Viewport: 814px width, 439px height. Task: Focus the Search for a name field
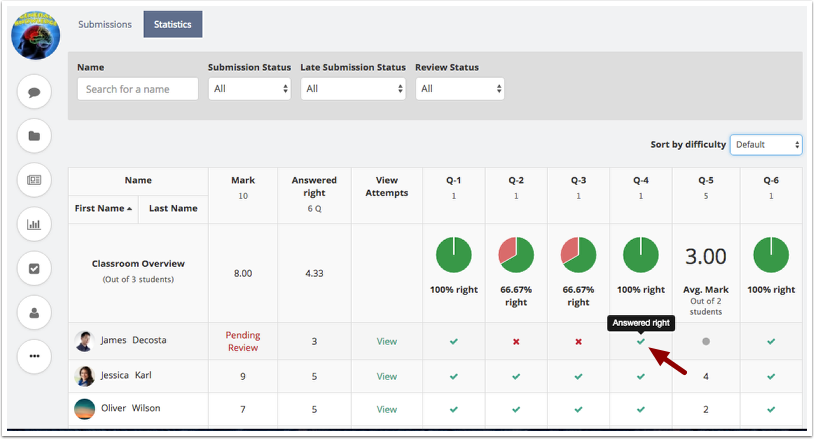(x=138, y=89)
